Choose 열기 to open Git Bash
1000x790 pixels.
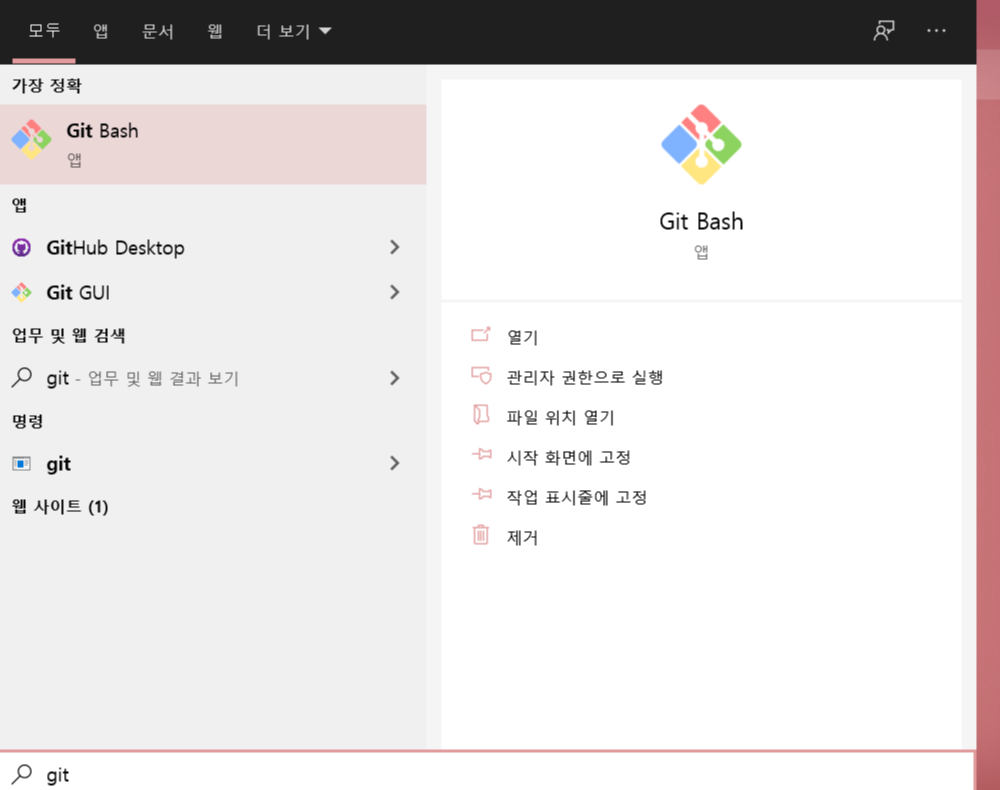coord(522,337)
